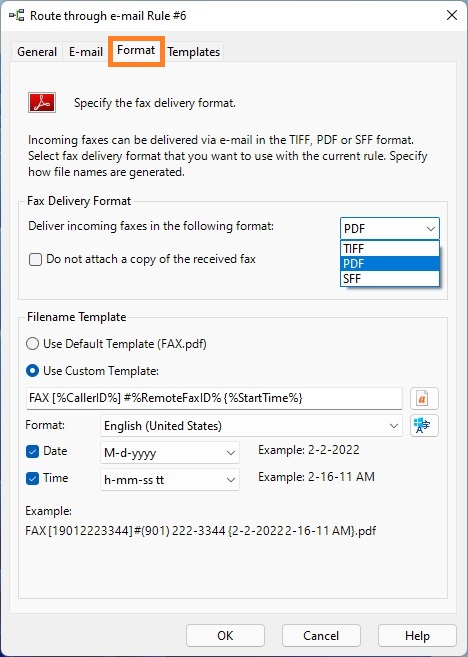
Task: Expand the English (United States) format dropdown
Action: click(x=251, y=426)
